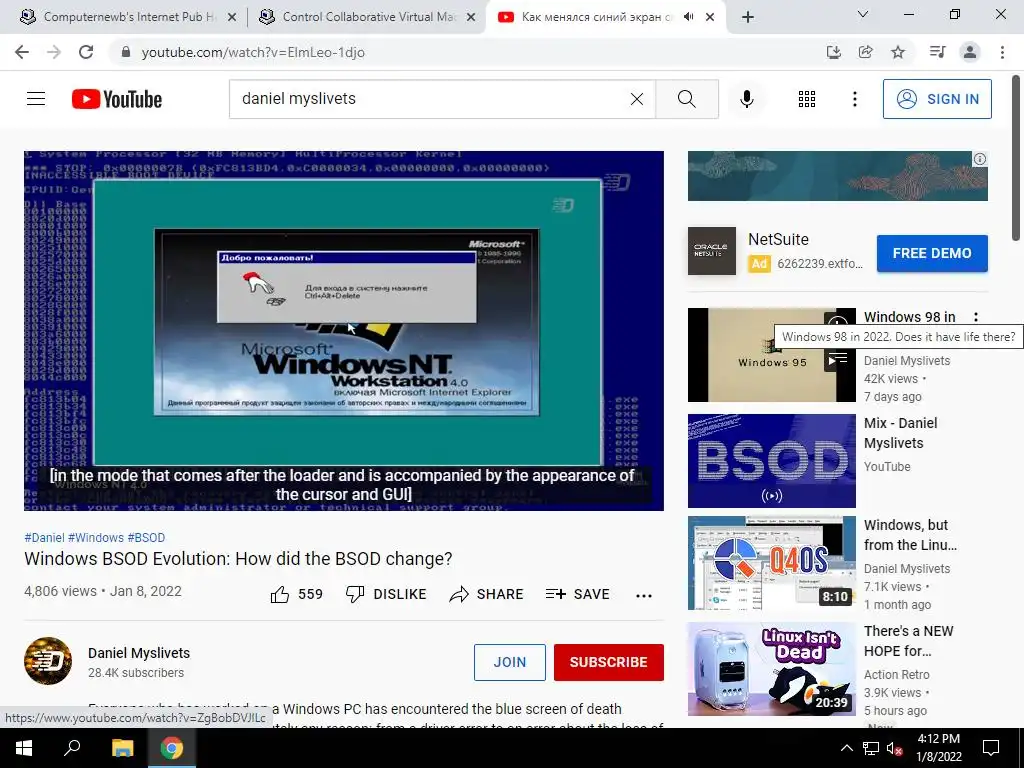The width and height of the screenshot is (1024, 768).
Task: Open Windows taskbar search
Action: (72, 748)
